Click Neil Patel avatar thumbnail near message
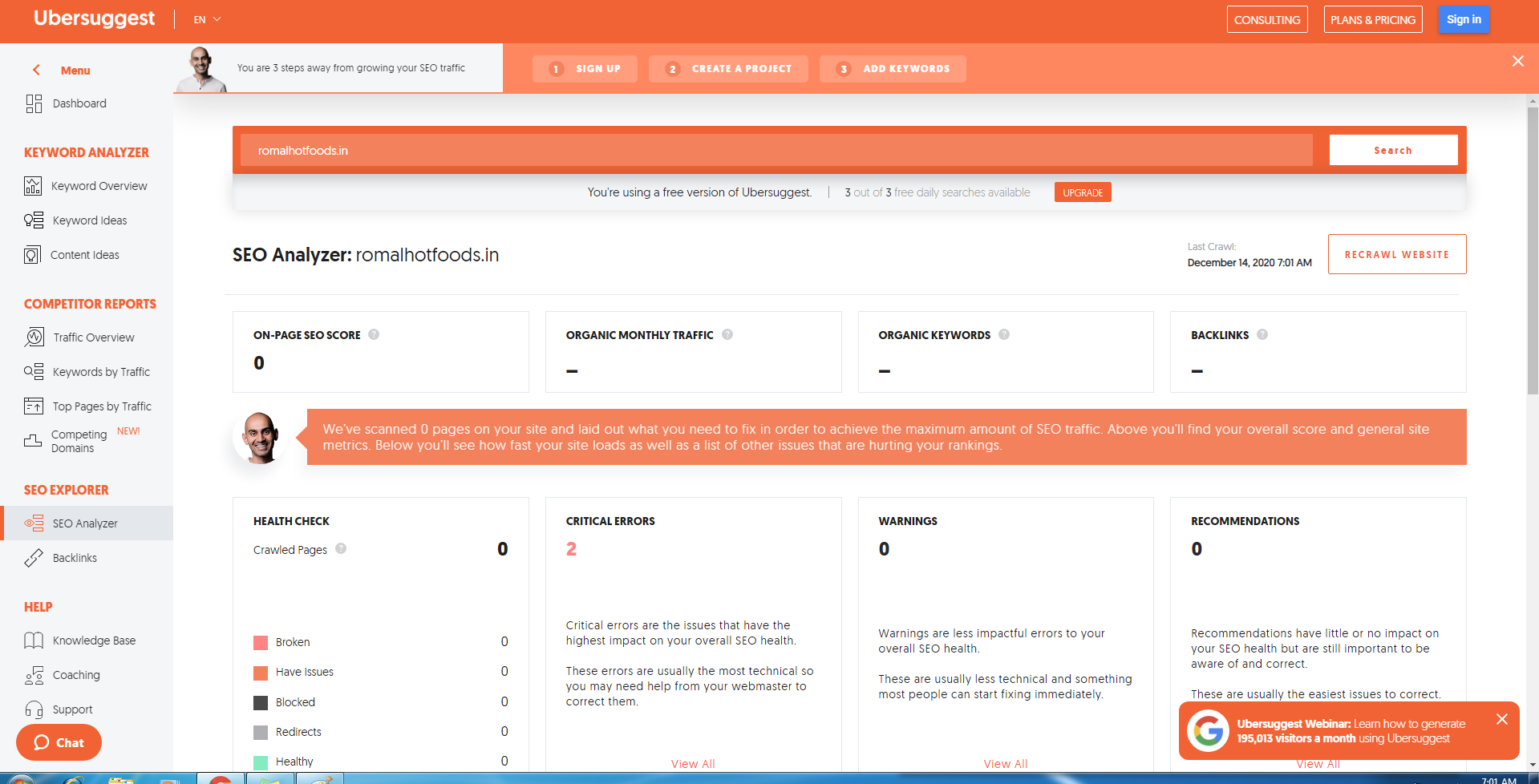Viewport: 1539px width, 784px height. pyautogui.click(x=259, y=437)
